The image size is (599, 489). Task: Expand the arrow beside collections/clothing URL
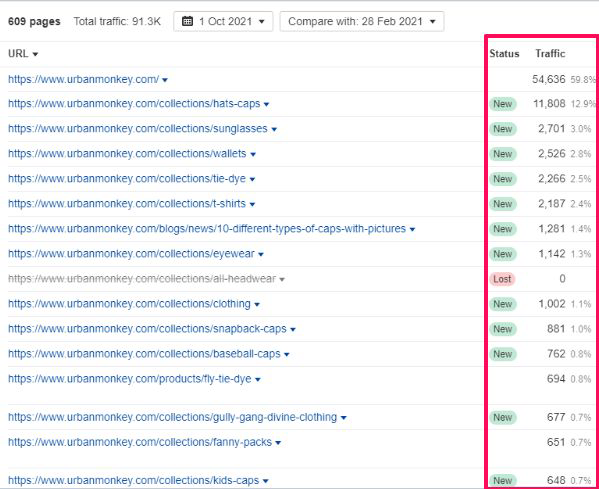pyautogui.click(x=257, y=304)
